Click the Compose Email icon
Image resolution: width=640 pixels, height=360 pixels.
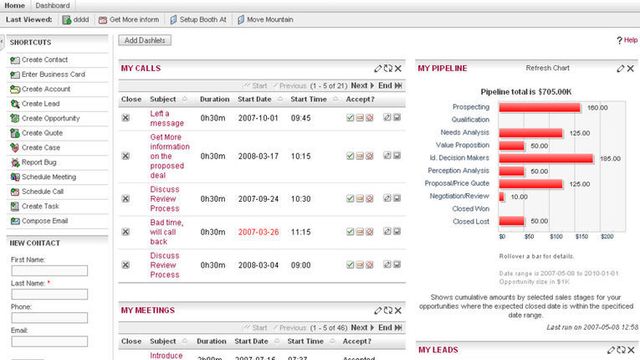[x=15, y=221]
